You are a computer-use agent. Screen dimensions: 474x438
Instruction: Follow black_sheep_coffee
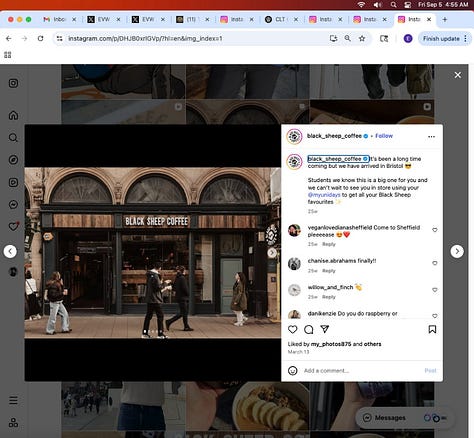pos(384,136)
